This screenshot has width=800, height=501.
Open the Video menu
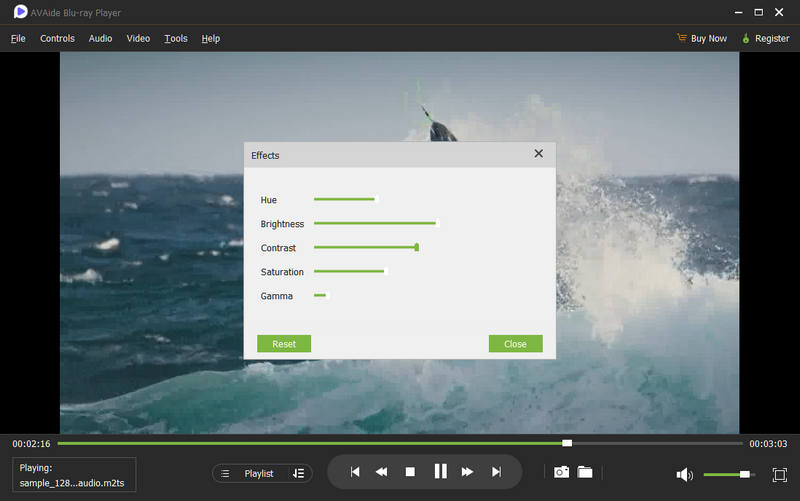(138, 38)
